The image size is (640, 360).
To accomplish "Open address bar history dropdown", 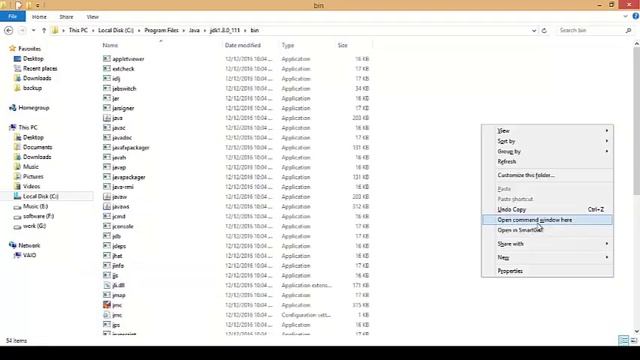I will tap(533, 30).
